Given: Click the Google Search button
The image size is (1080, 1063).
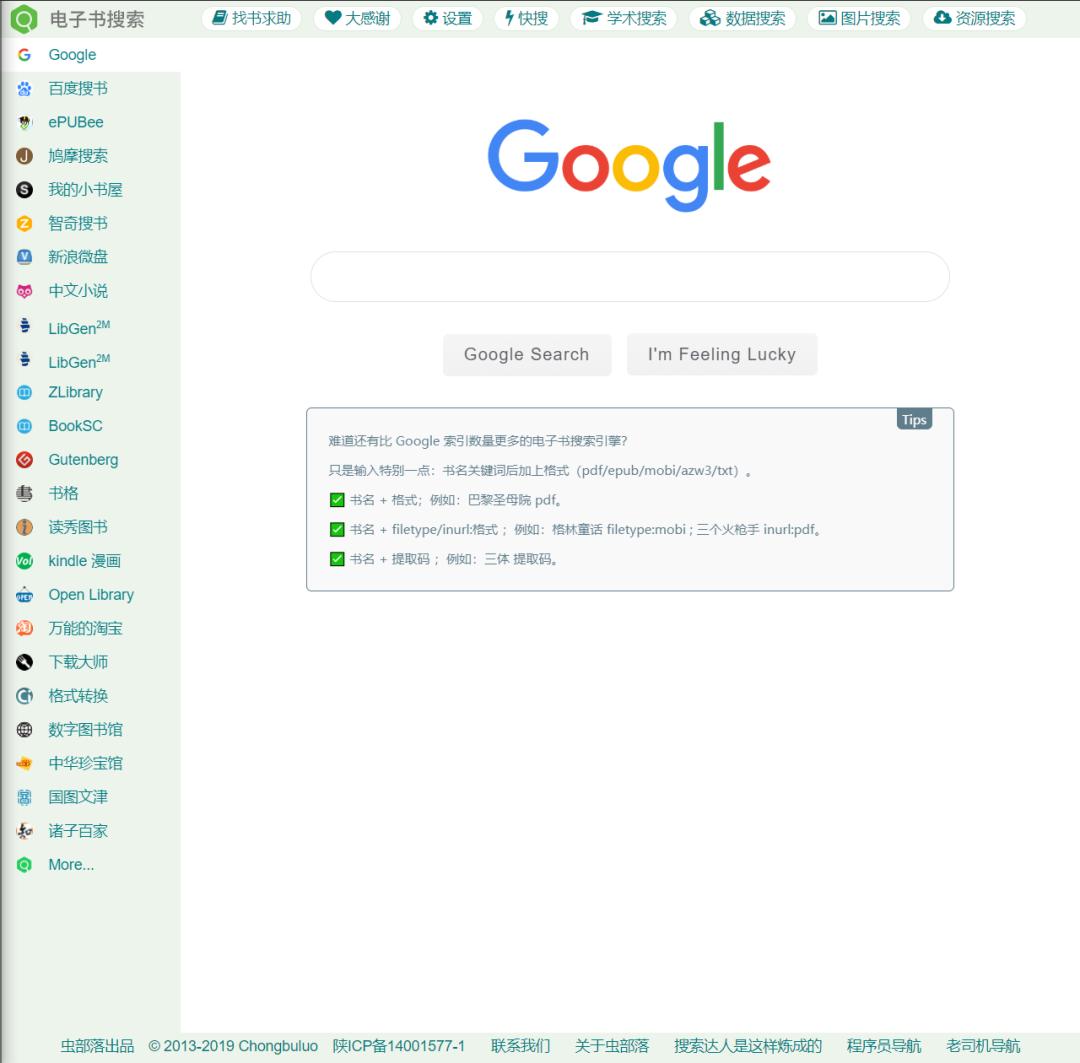Looking at the screenshot, I should click(527, 355).
